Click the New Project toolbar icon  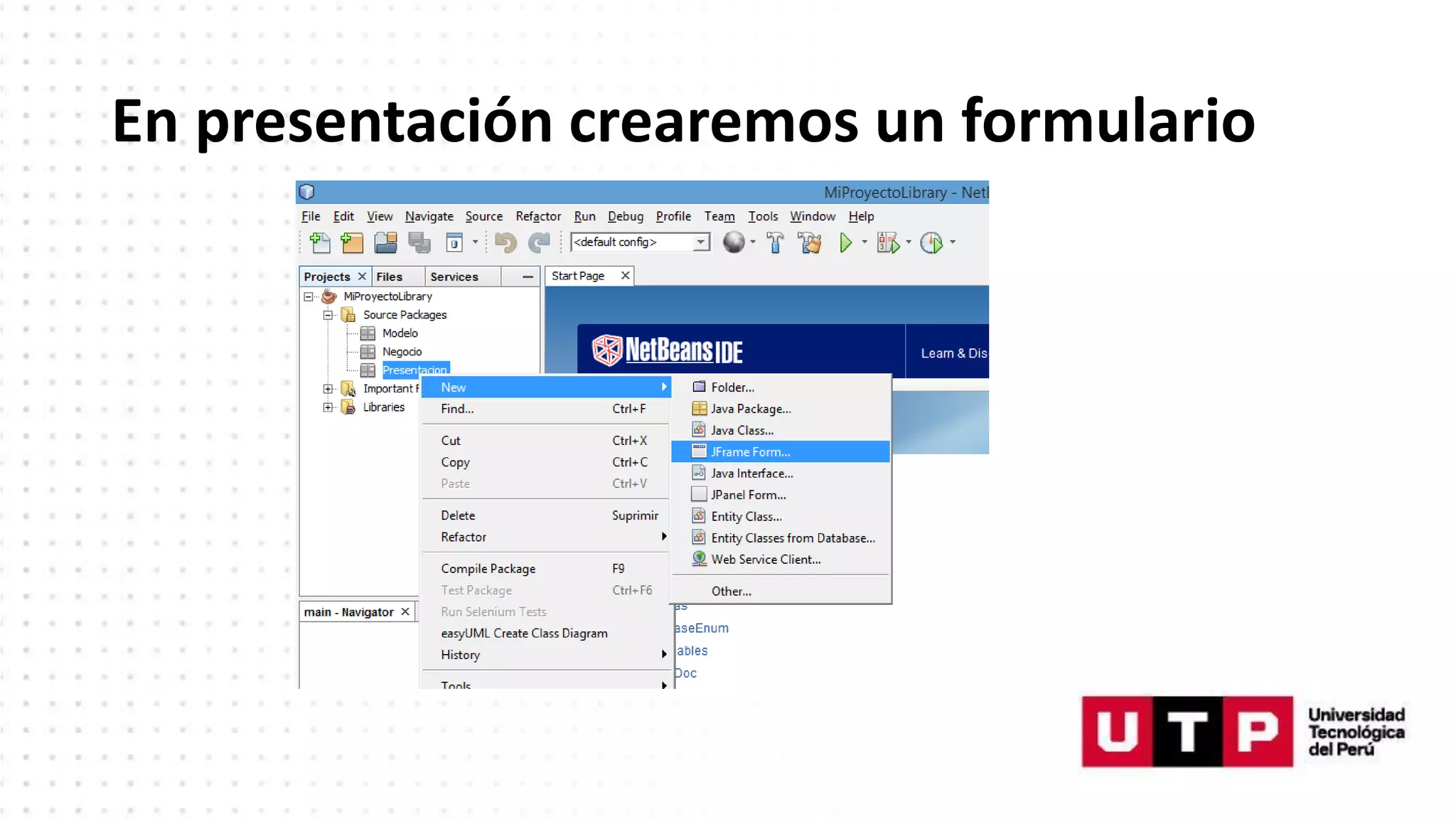pos(352,243)
